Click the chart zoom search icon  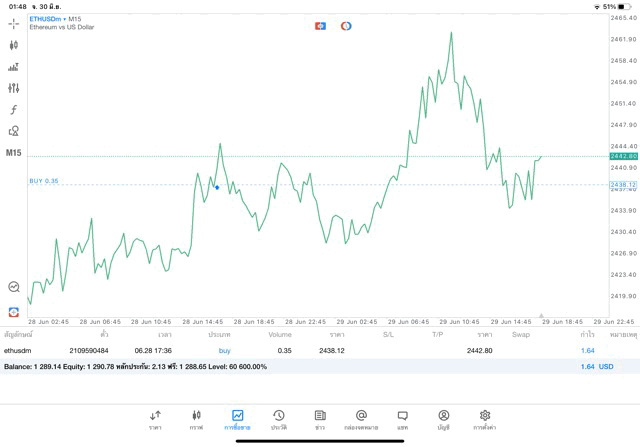pos(14,287)
